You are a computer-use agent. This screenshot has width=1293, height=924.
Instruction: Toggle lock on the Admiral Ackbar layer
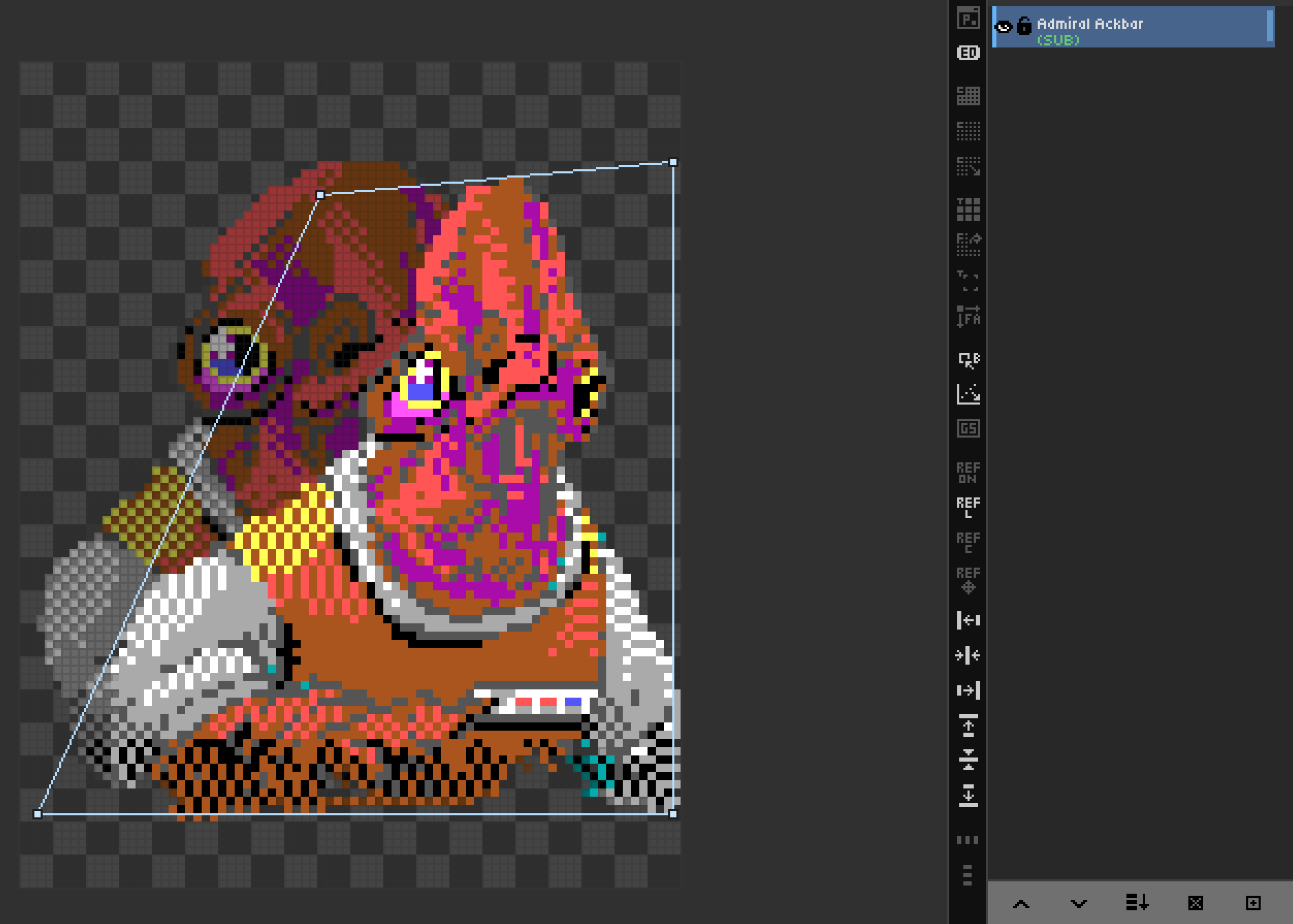1025,26
